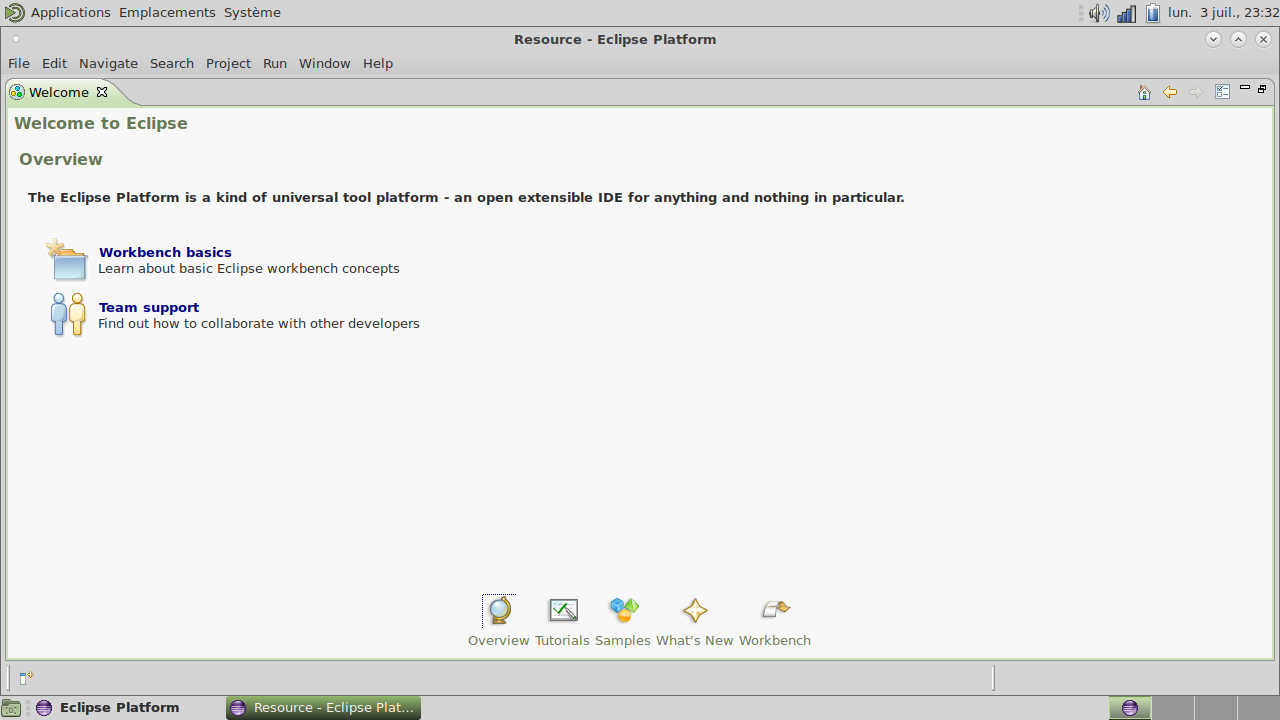Go to the Workbench icon

[x=775, y=610]
